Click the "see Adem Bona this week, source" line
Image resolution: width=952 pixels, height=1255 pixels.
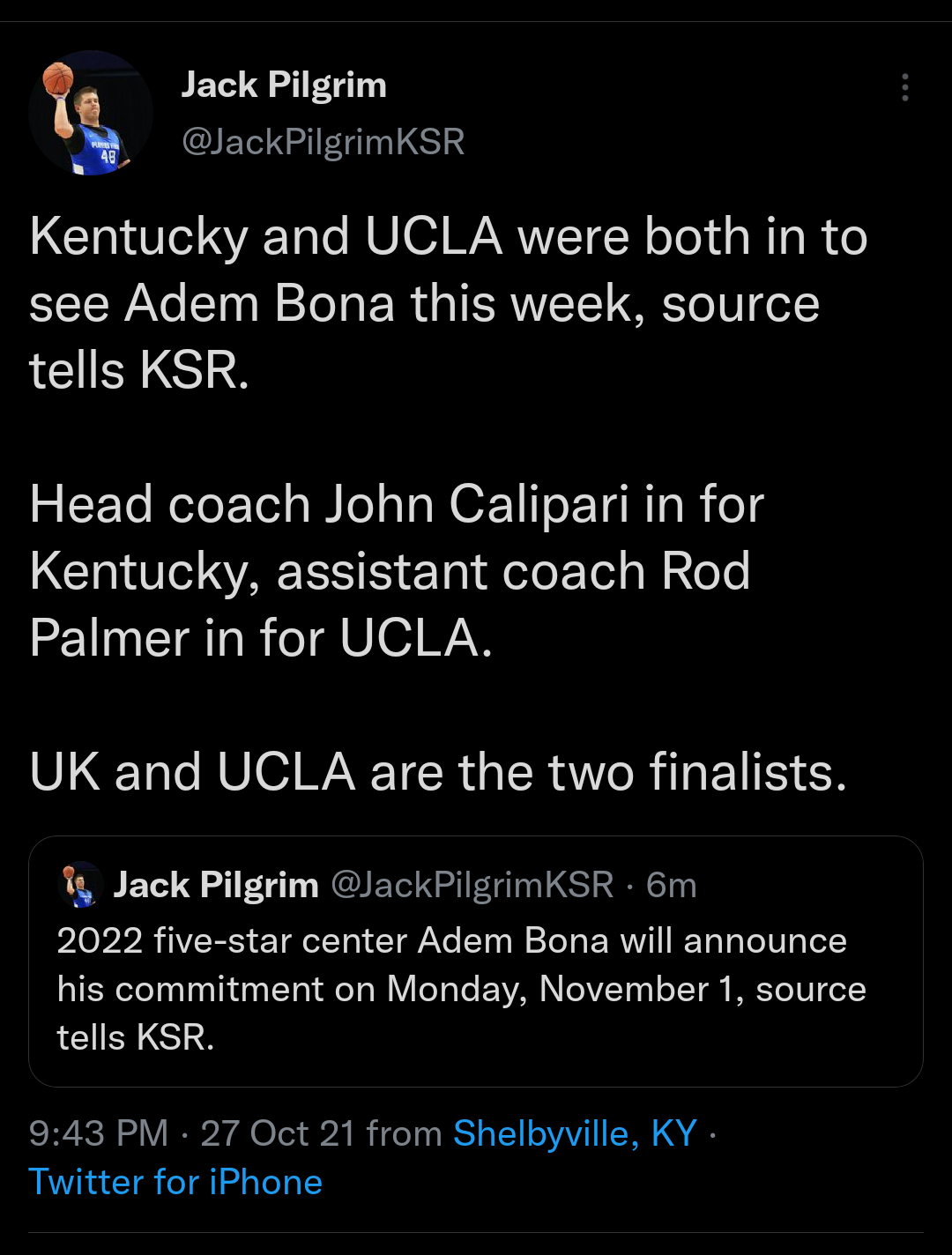click(424, 304)
